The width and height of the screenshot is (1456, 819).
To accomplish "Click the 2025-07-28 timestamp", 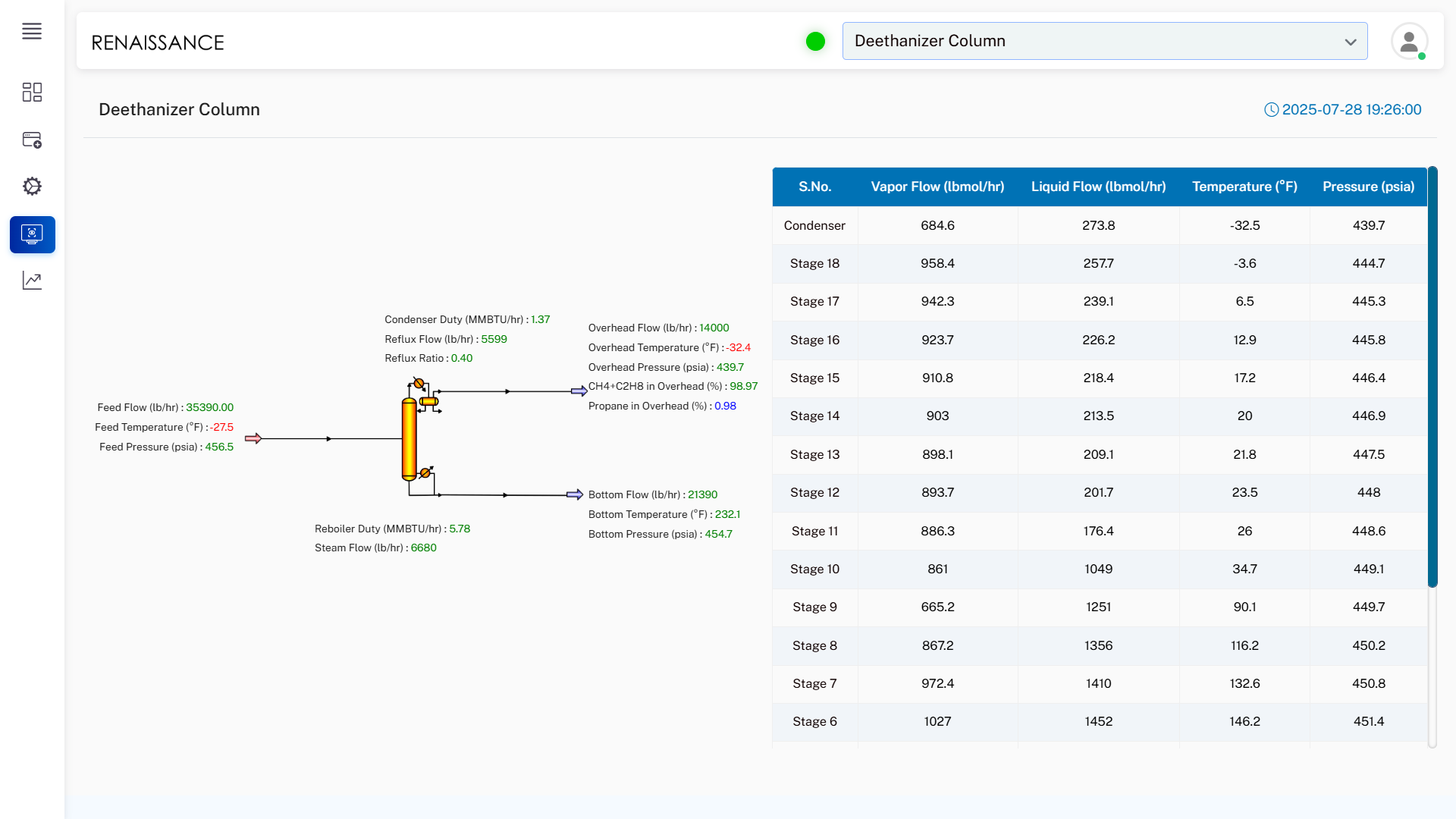I will pyautogui.click(x=1351, y=110).
